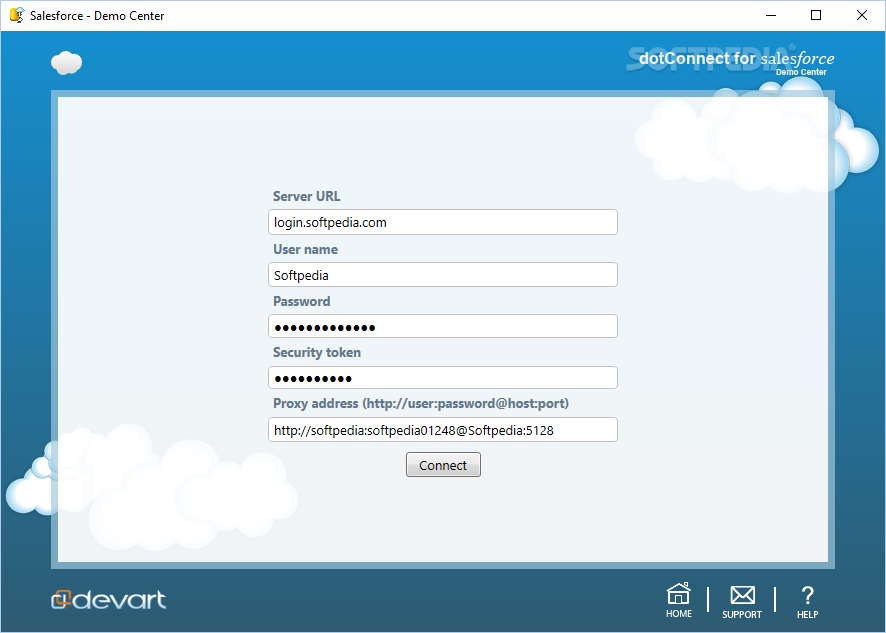Minimize the Salesforce Demo Center window

click(x=771, y=15)
